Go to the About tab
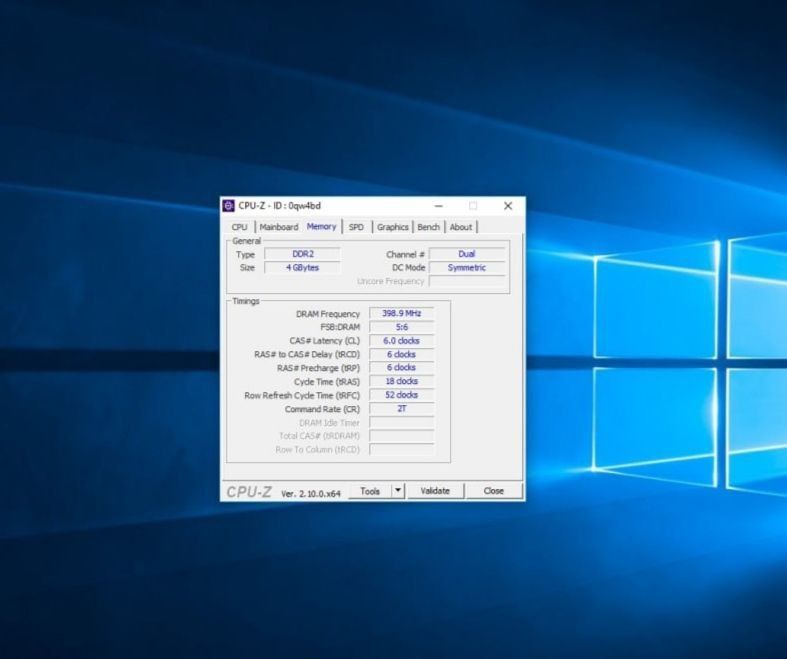Image resolution: width=787 pixels, height=659 pixels. (461, 227)
